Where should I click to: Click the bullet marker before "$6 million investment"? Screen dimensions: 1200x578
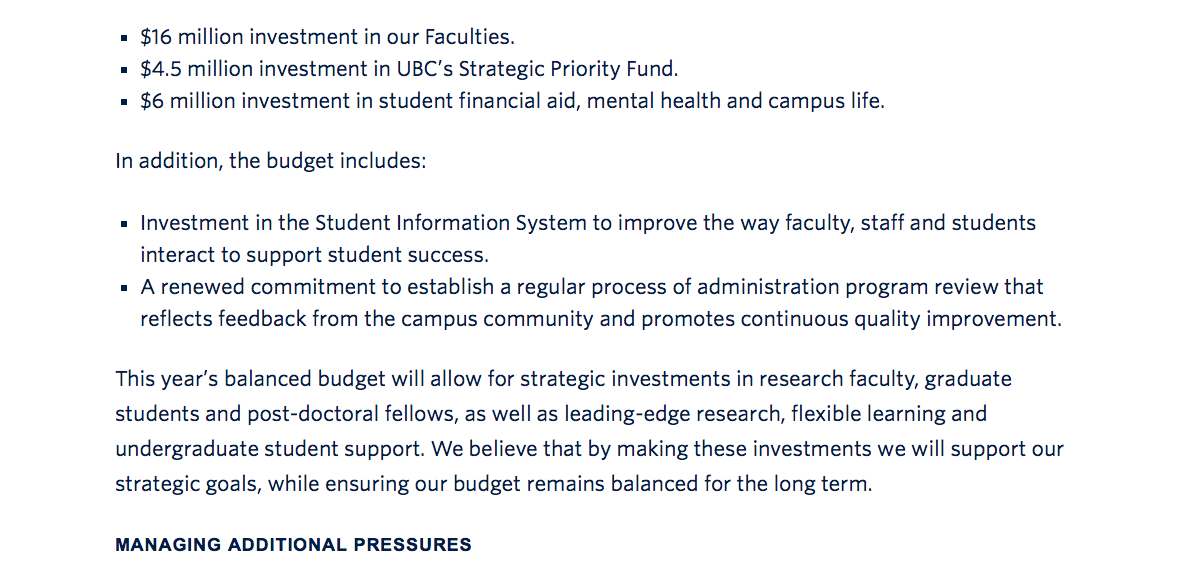[124, 103]
